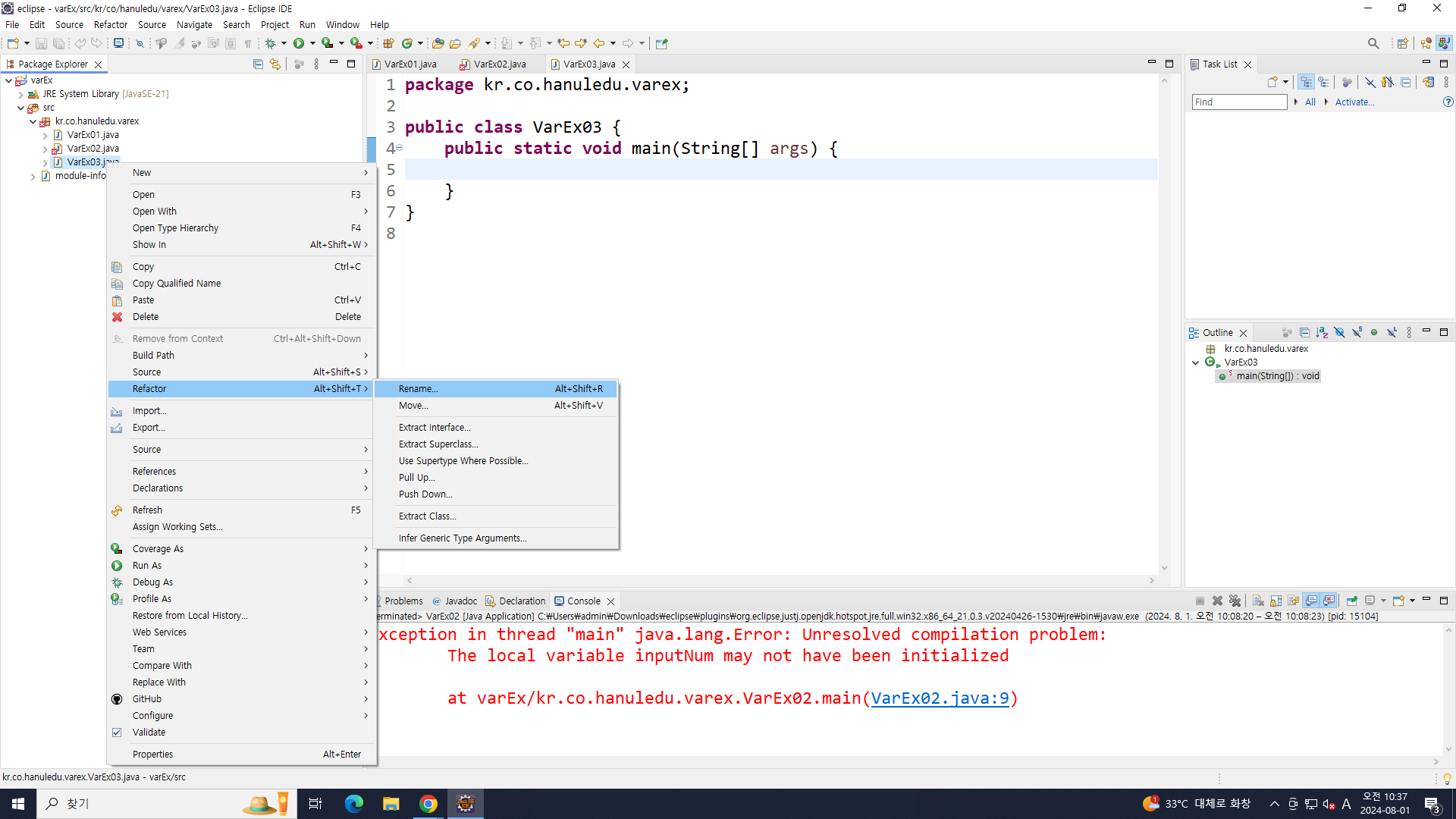
Task: Click the Debug bug icon in toolbar
Action: click(x=270, y=43)
